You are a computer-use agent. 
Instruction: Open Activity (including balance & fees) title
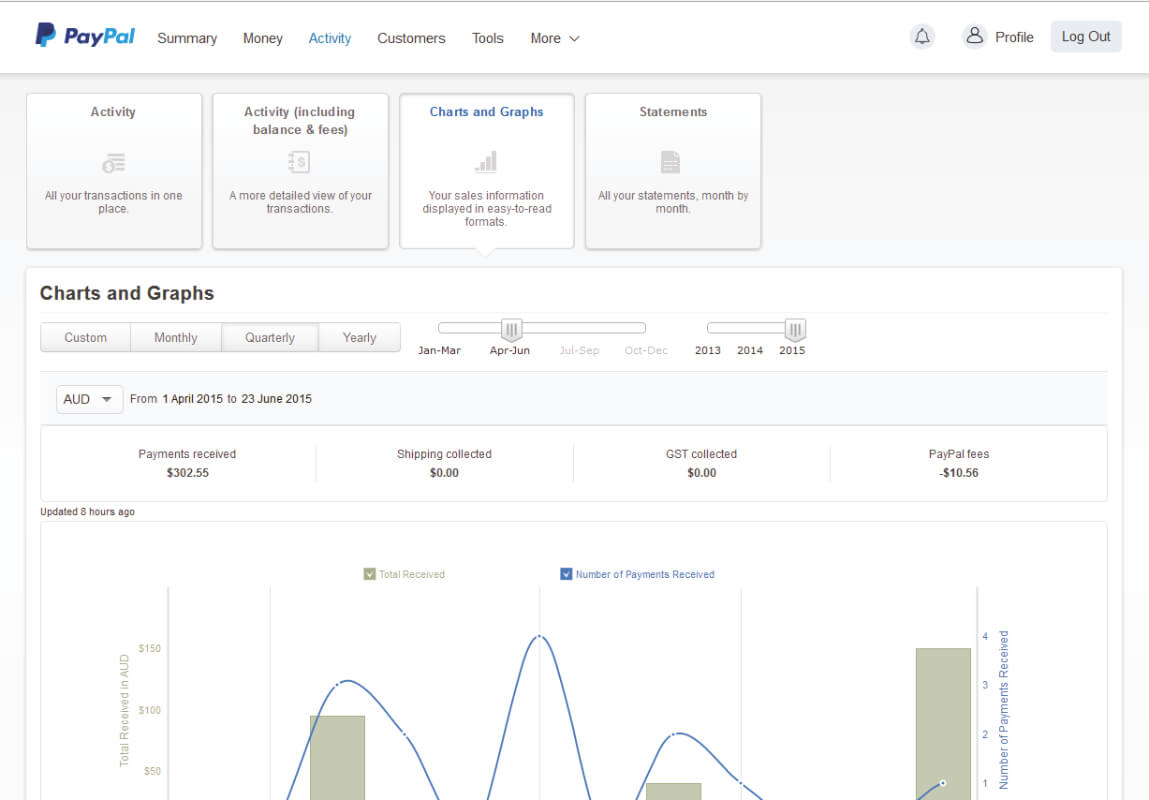click(x=300, y=121)
